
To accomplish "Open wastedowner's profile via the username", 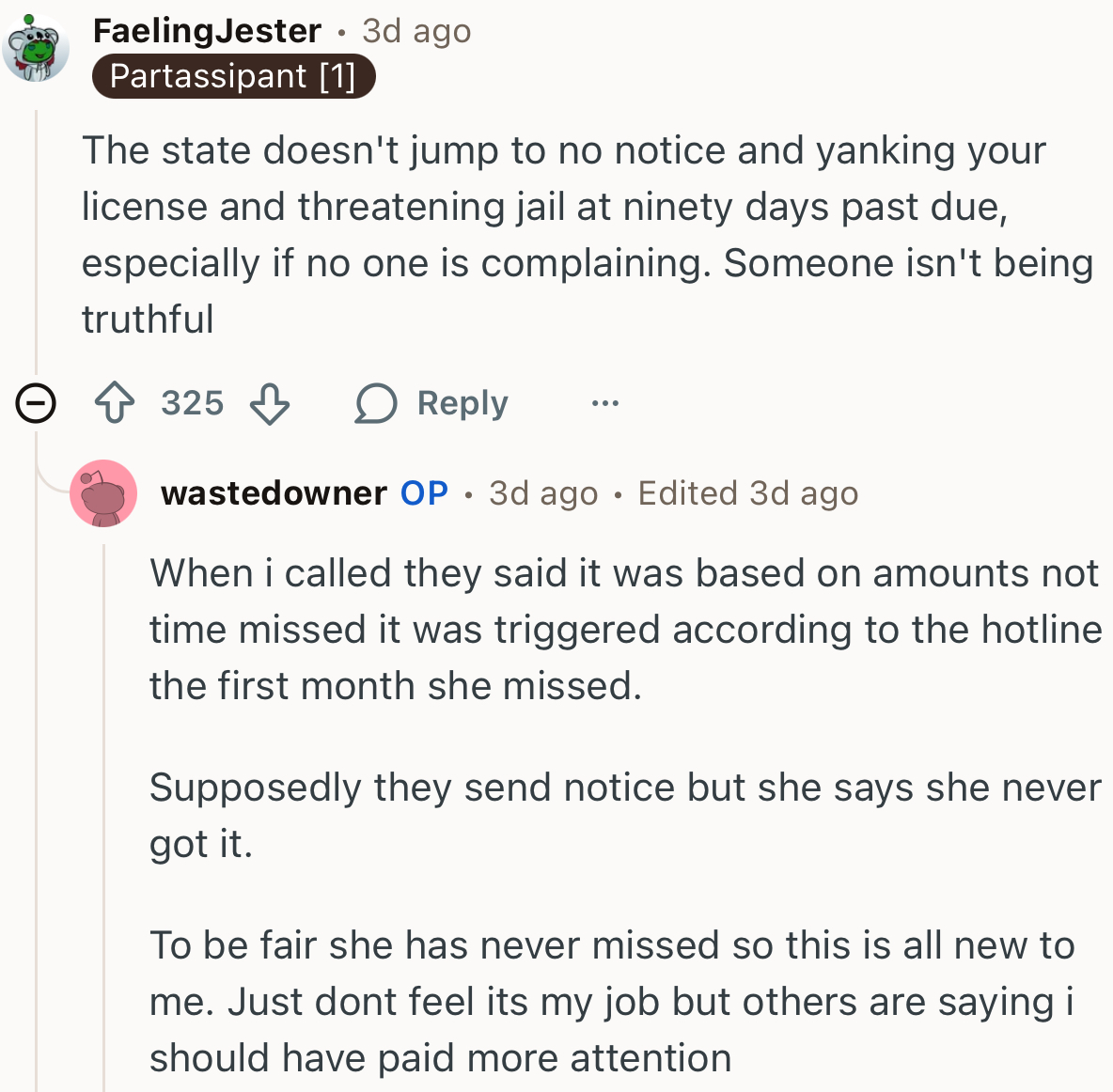I will click(274, 492).
